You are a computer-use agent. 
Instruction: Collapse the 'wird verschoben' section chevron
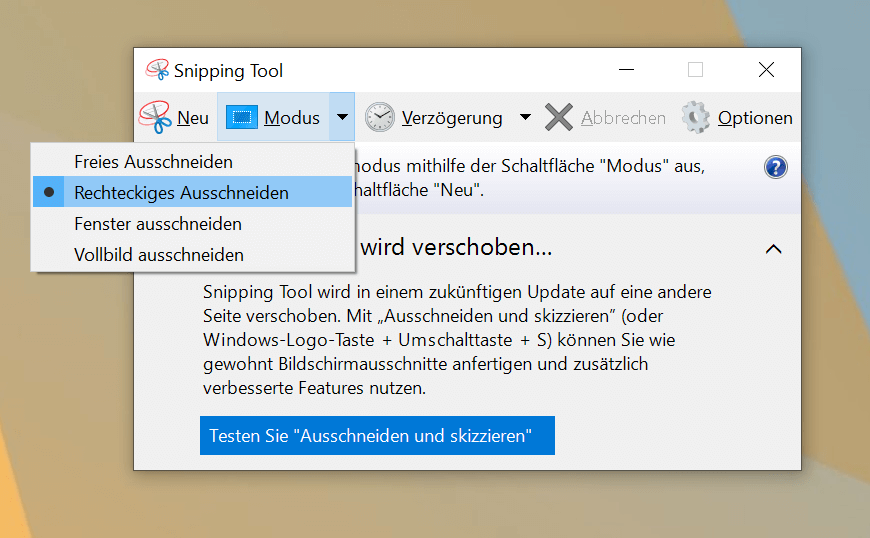[x=773, y=249]
